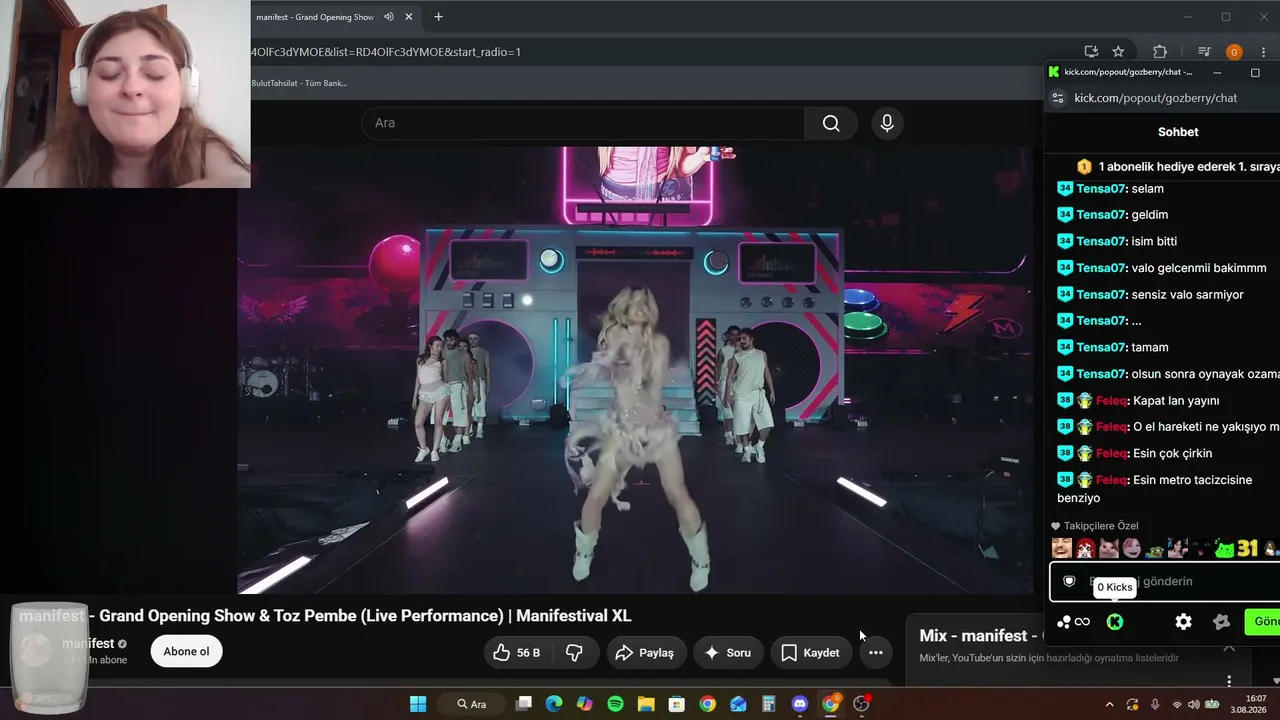Pick the yellow 31 emote
This screenshot has height=720, width=1280.
coord(1247,548)
